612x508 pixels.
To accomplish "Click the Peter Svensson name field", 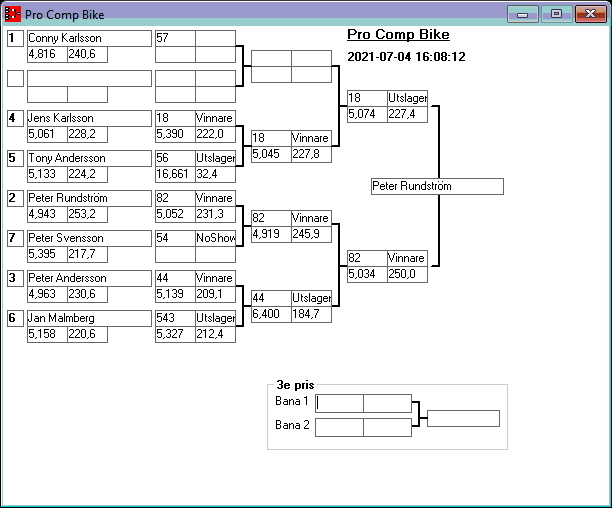I will click(x=88, y=238).
